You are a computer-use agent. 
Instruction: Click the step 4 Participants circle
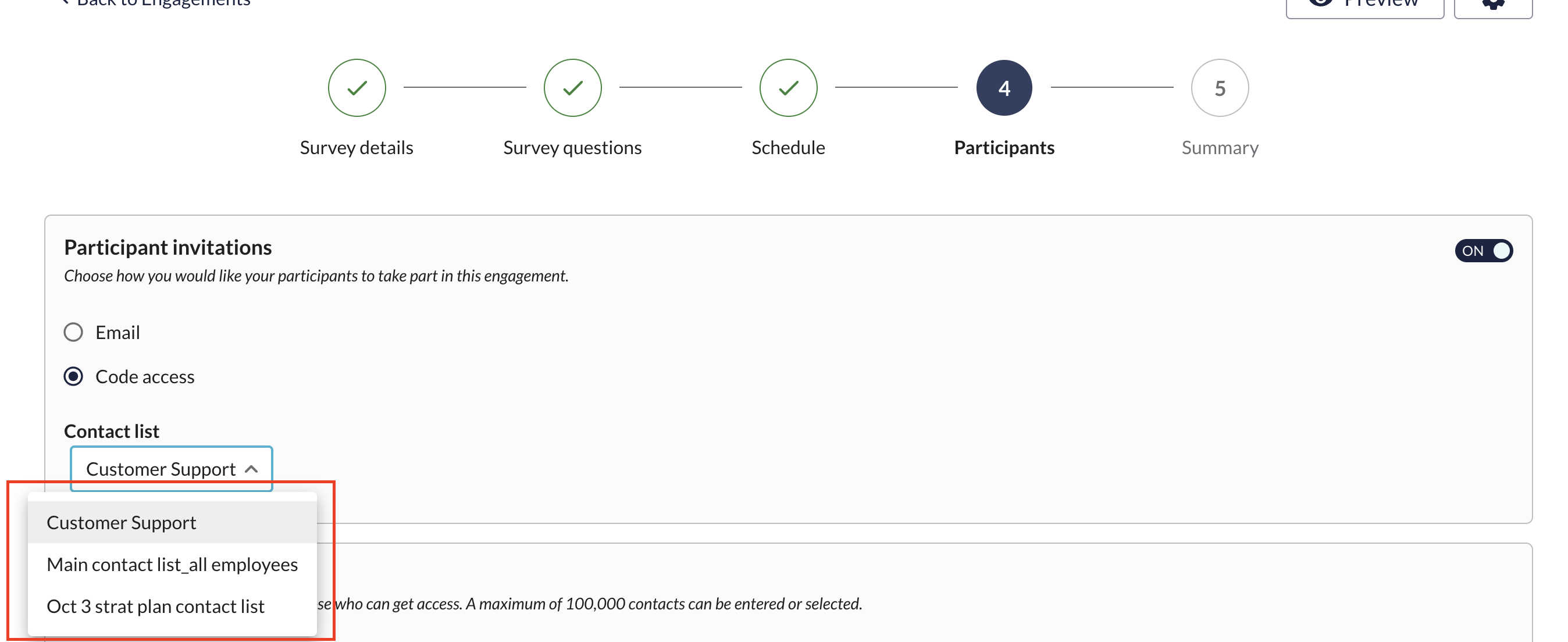tap(1004, 88)
